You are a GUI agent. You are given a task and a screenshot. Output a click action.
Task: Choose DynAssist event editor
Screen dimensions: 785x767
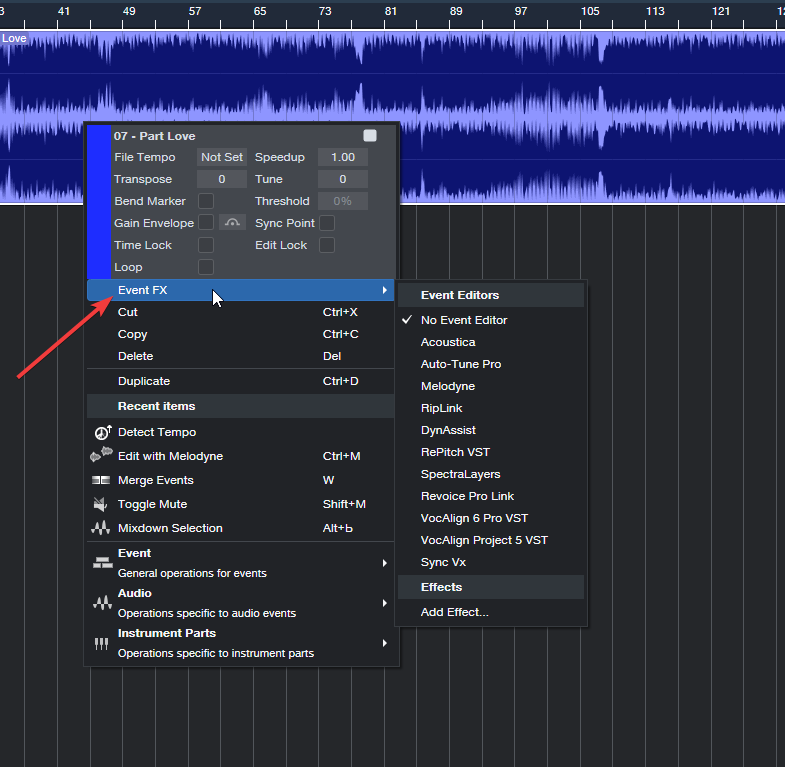tap(491, 430)
